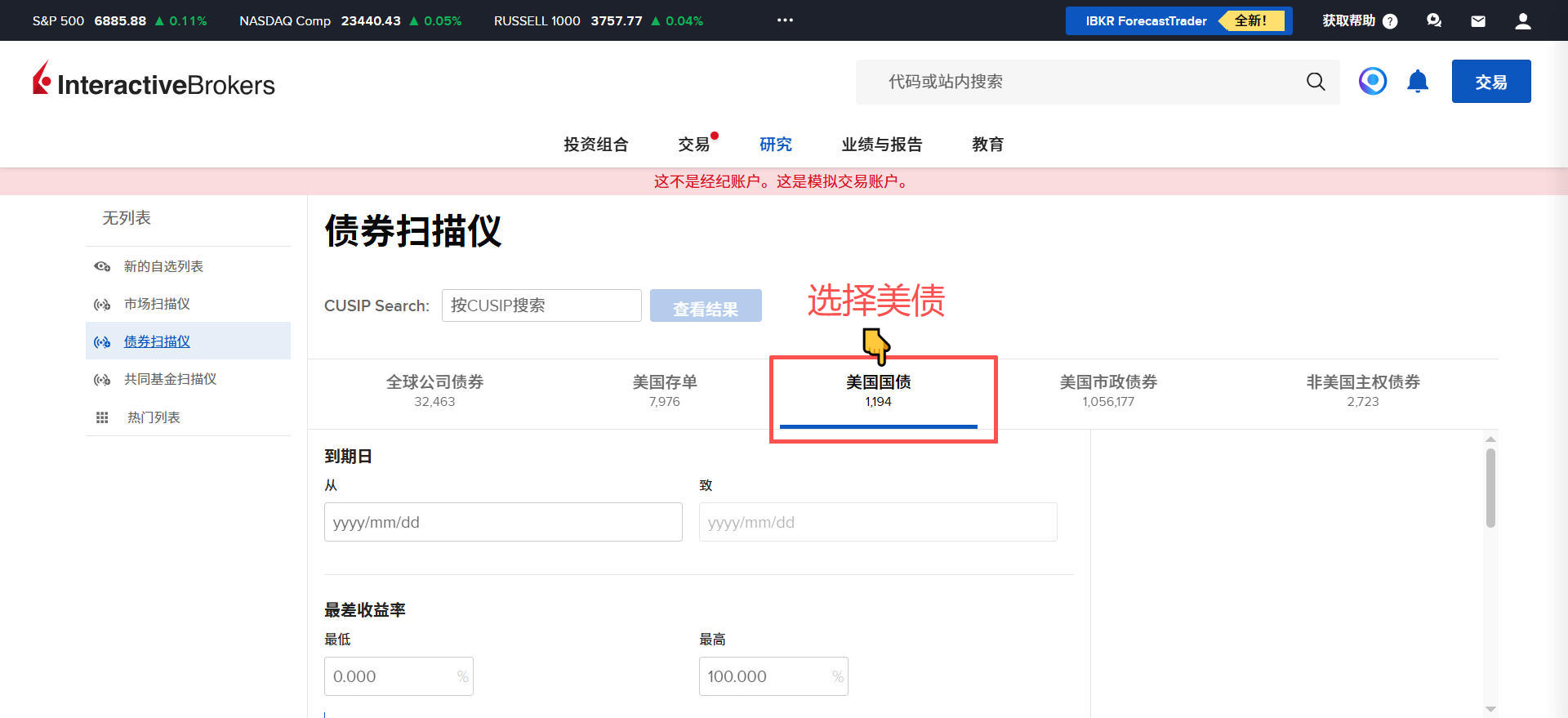
Task: Open the messages envelope icon
Action: pyautogui.click(x=1477, y=21)
